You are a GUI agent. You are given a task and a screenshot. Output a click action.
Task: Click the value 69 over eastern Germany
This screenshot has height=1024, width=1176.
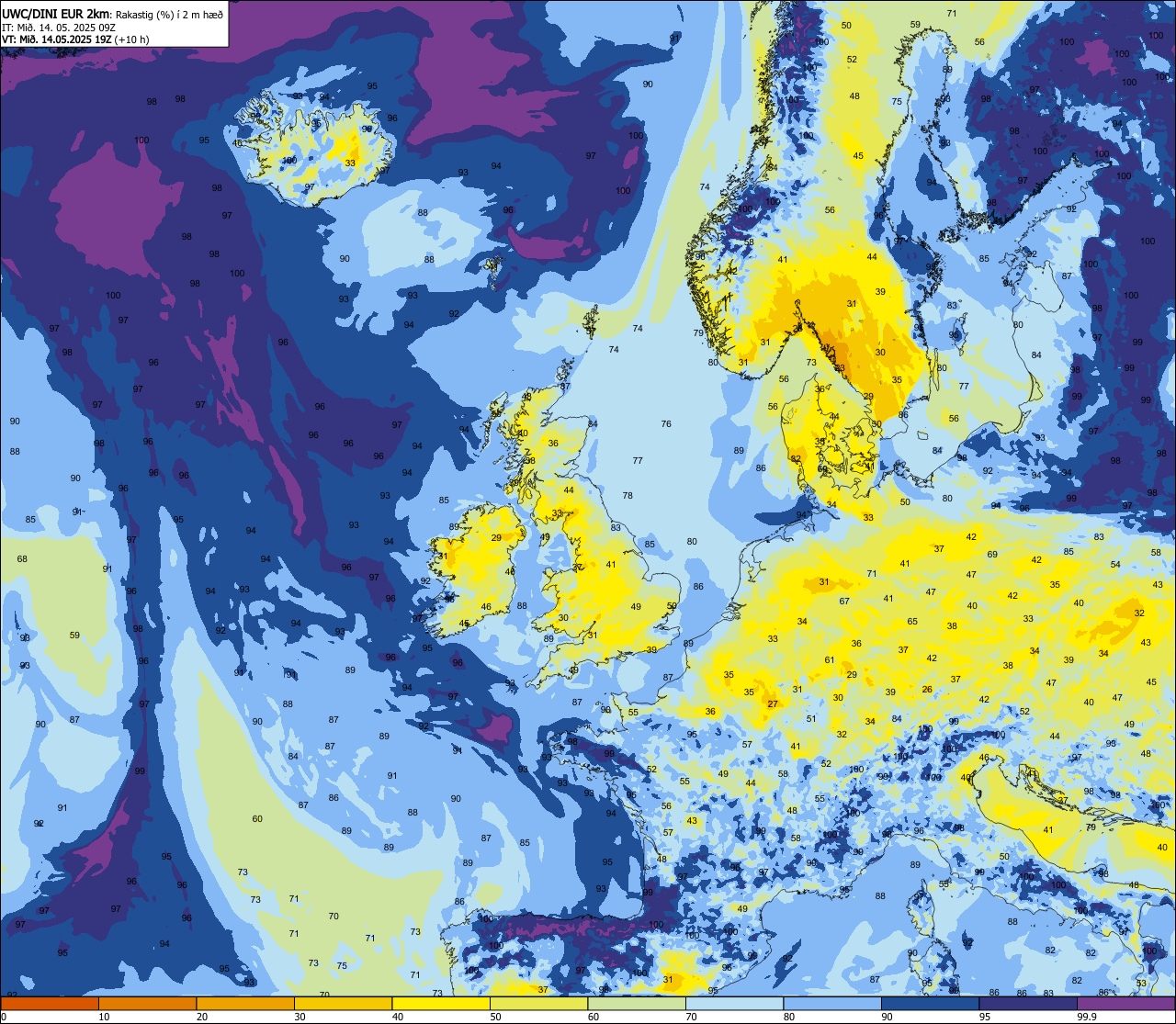pyautogui.click(x=992, y=554)
